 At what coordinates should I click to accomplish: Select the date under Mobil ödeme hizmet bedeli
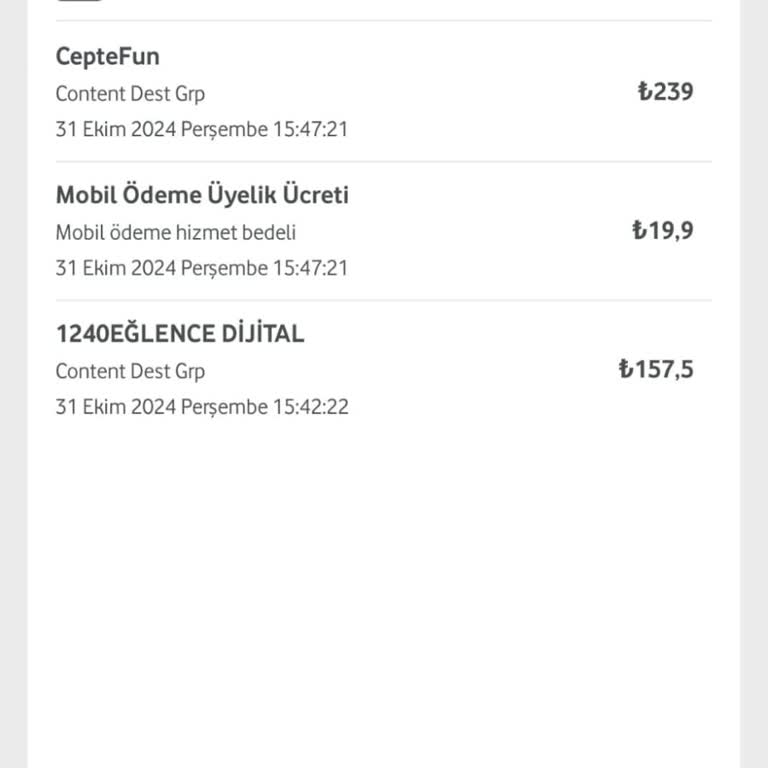coord(201,268)
